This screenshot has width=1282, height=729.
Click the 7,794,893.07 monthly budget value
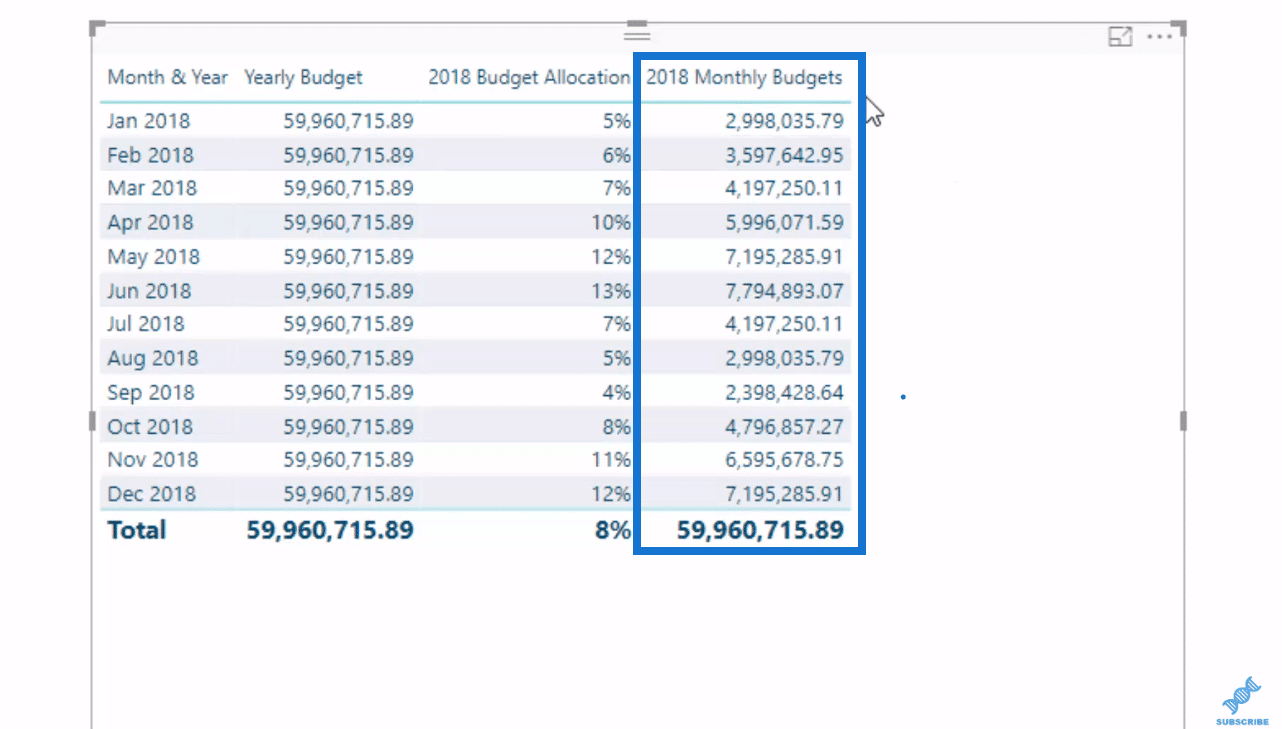coord(784,291)
